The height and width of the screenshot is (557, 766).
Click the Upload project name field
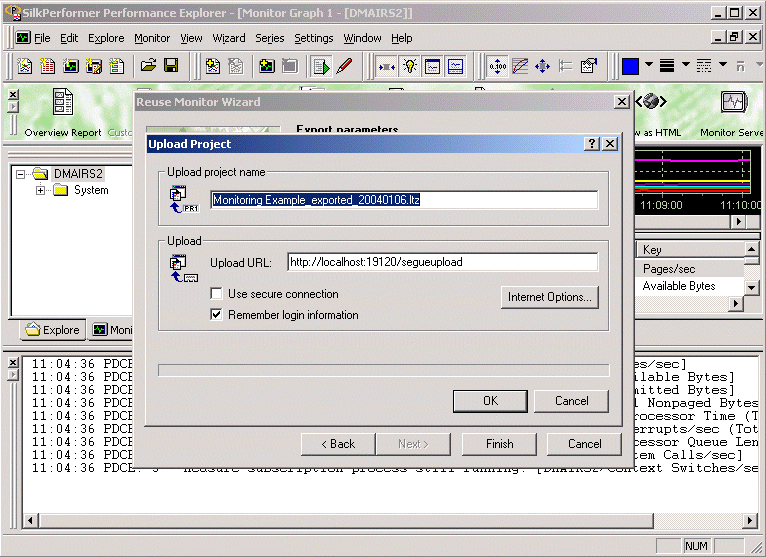pos(404,200)
